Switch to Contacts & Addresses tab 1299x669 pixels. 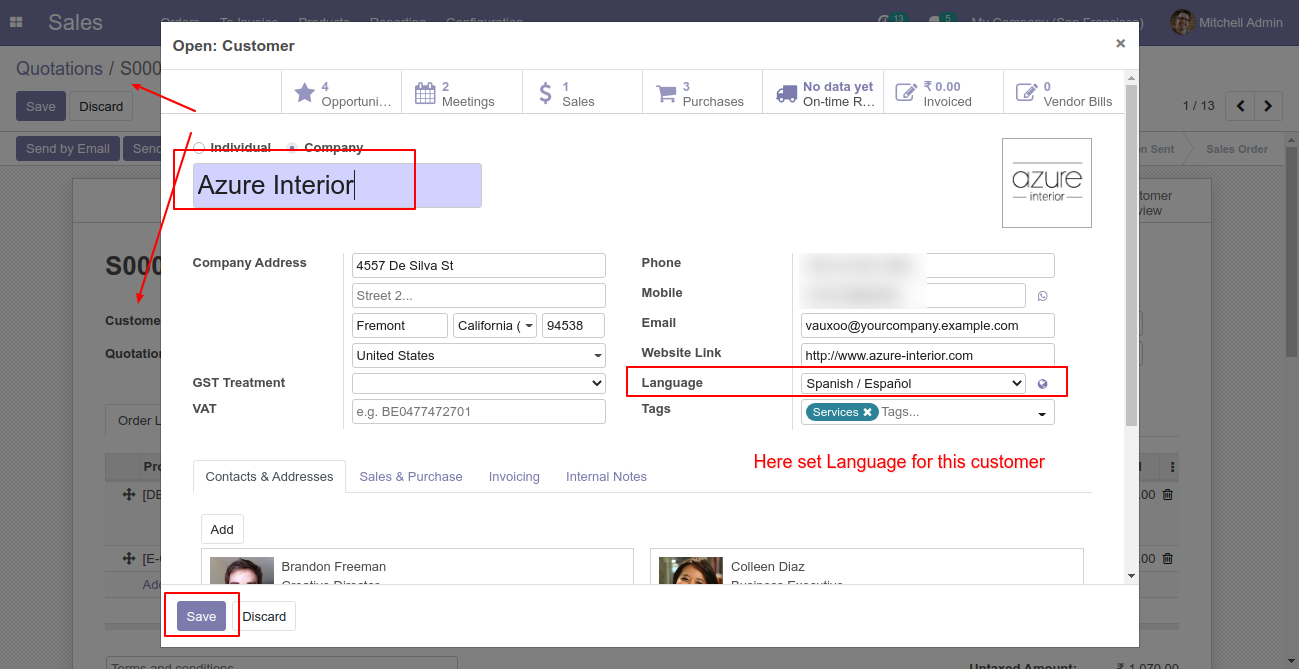pos(269,477)
